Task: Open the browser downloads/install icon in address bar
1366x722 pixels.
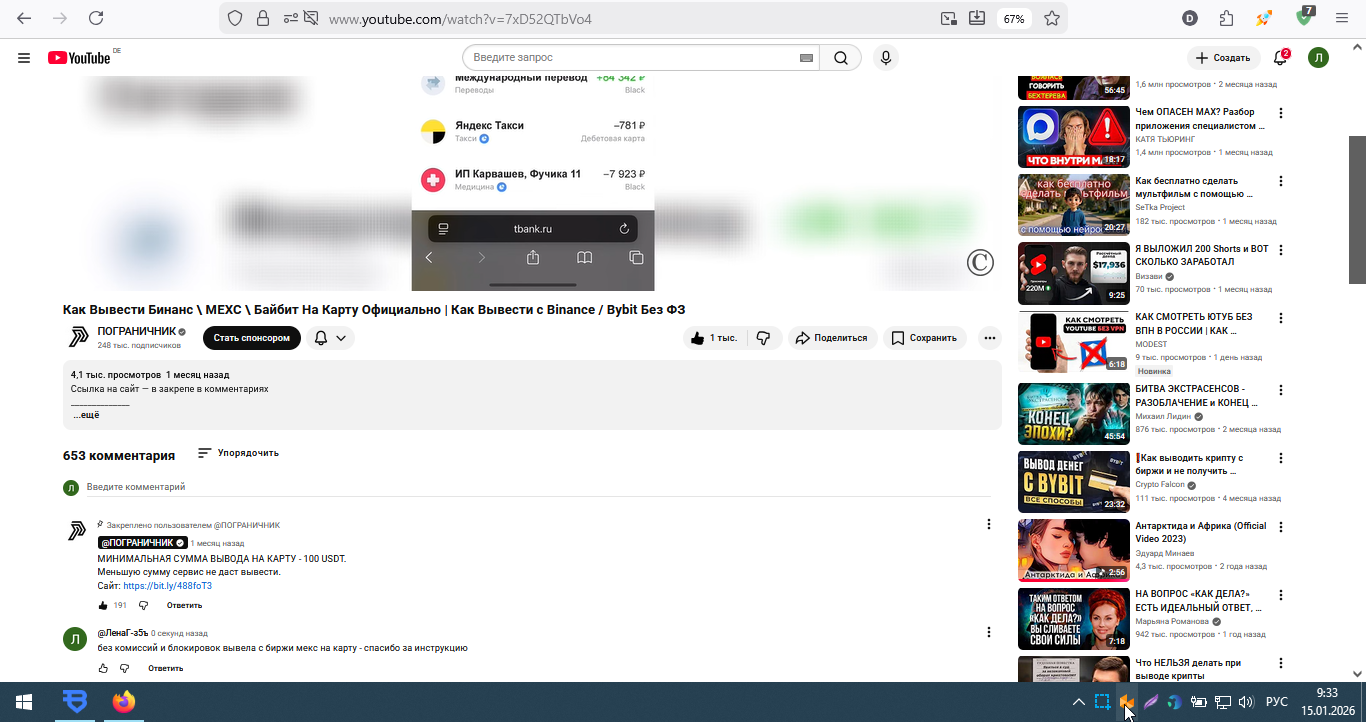Action: tap(977, 18)
